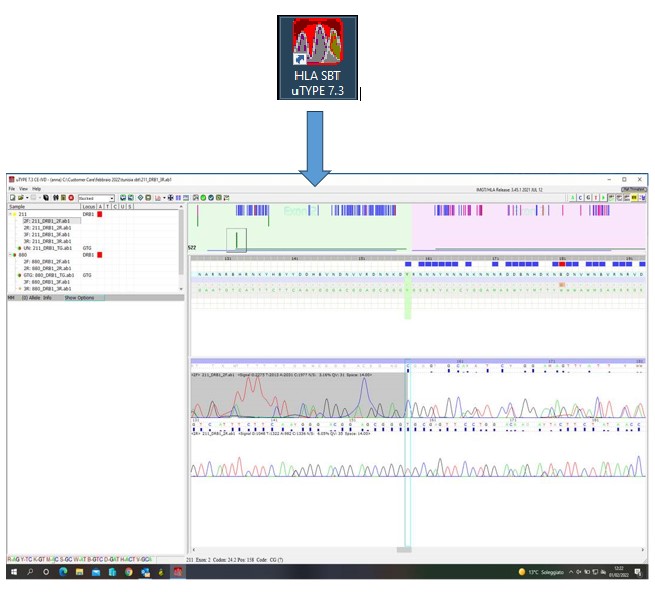
Task: Collapse the sample 211 tree node
Action: [x=11, y=214]
